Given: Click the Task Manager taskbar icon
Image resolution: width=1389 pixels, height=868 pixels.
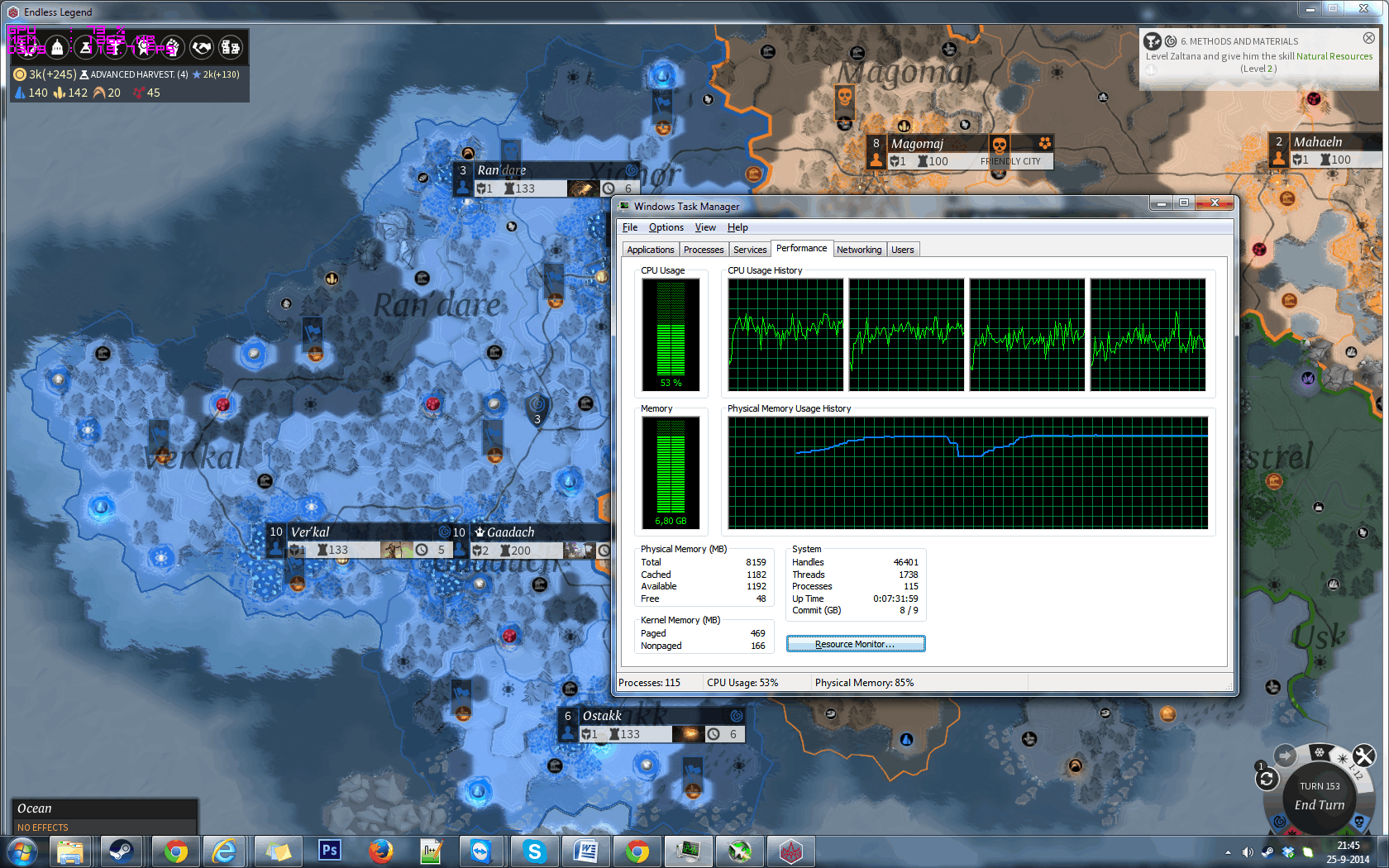Looking at the screenshot, I should pos(688,851).
